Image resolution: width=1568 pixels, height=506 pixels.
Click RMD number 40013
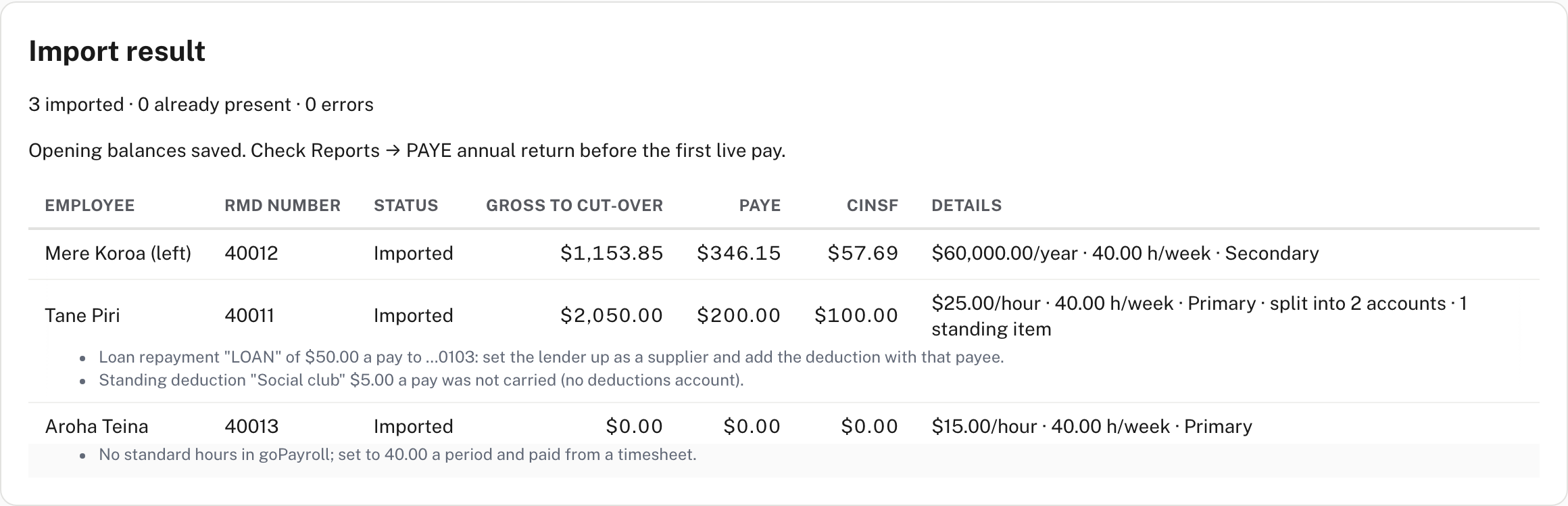coord(251,427)
